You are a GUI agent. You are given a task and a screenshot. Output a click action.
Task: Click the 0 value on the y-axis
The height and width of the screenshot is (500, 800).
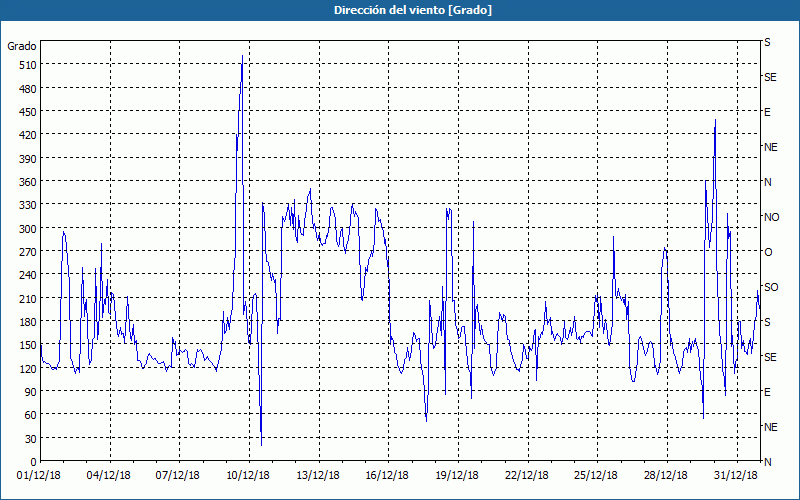point(34,462)
